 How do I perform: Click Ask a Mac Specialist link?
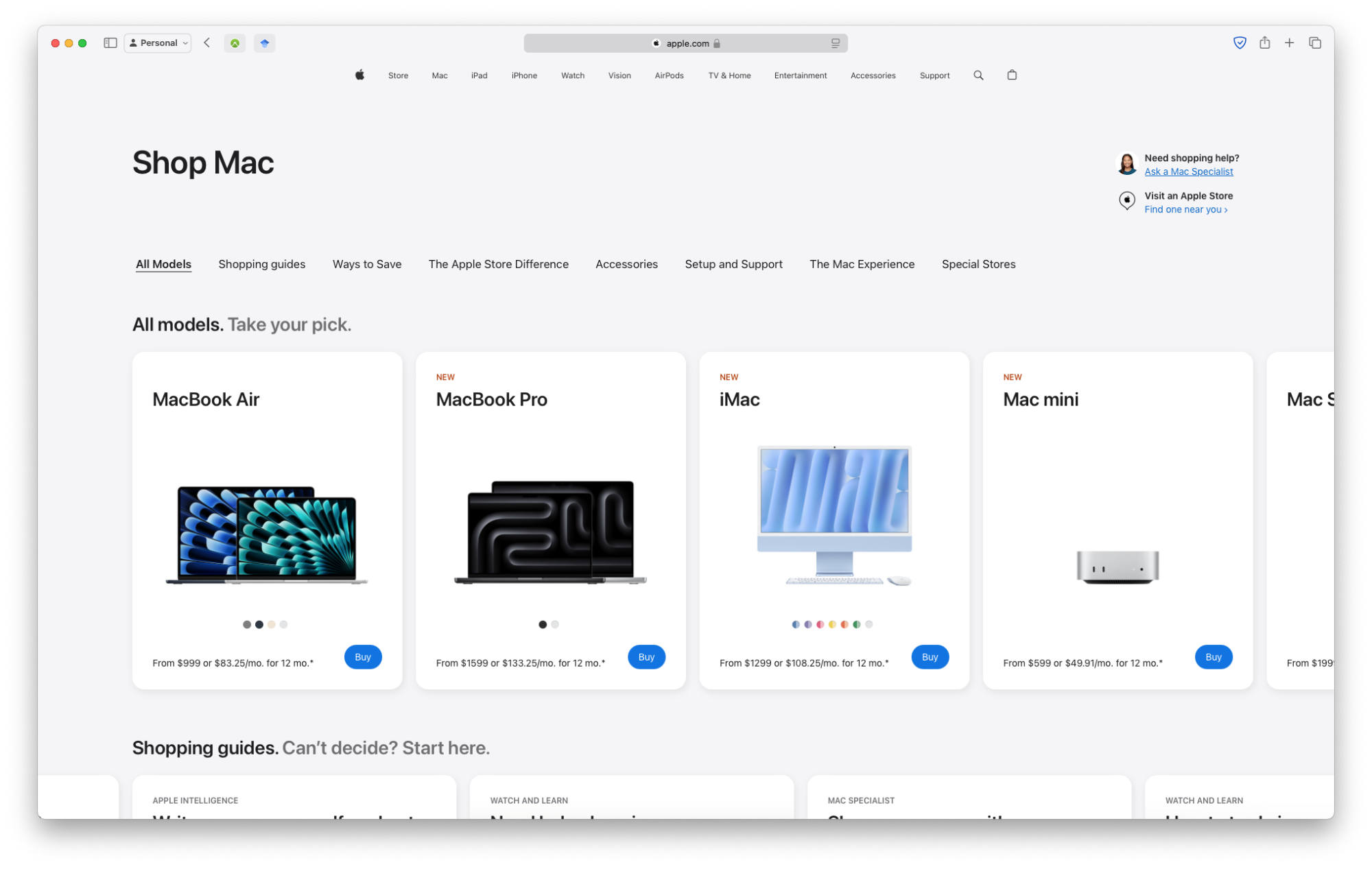click(1188, 171)
